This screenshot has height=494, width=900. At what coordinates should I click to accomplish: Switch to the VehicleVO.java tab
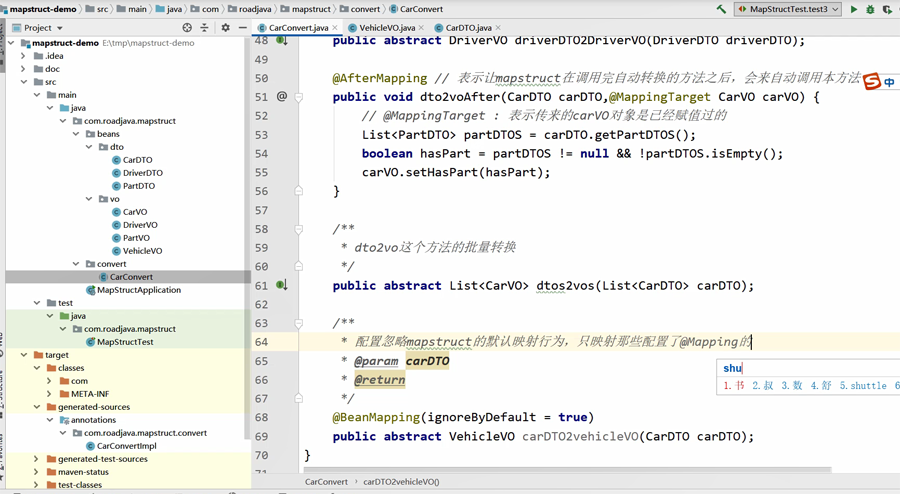[387, 28]
